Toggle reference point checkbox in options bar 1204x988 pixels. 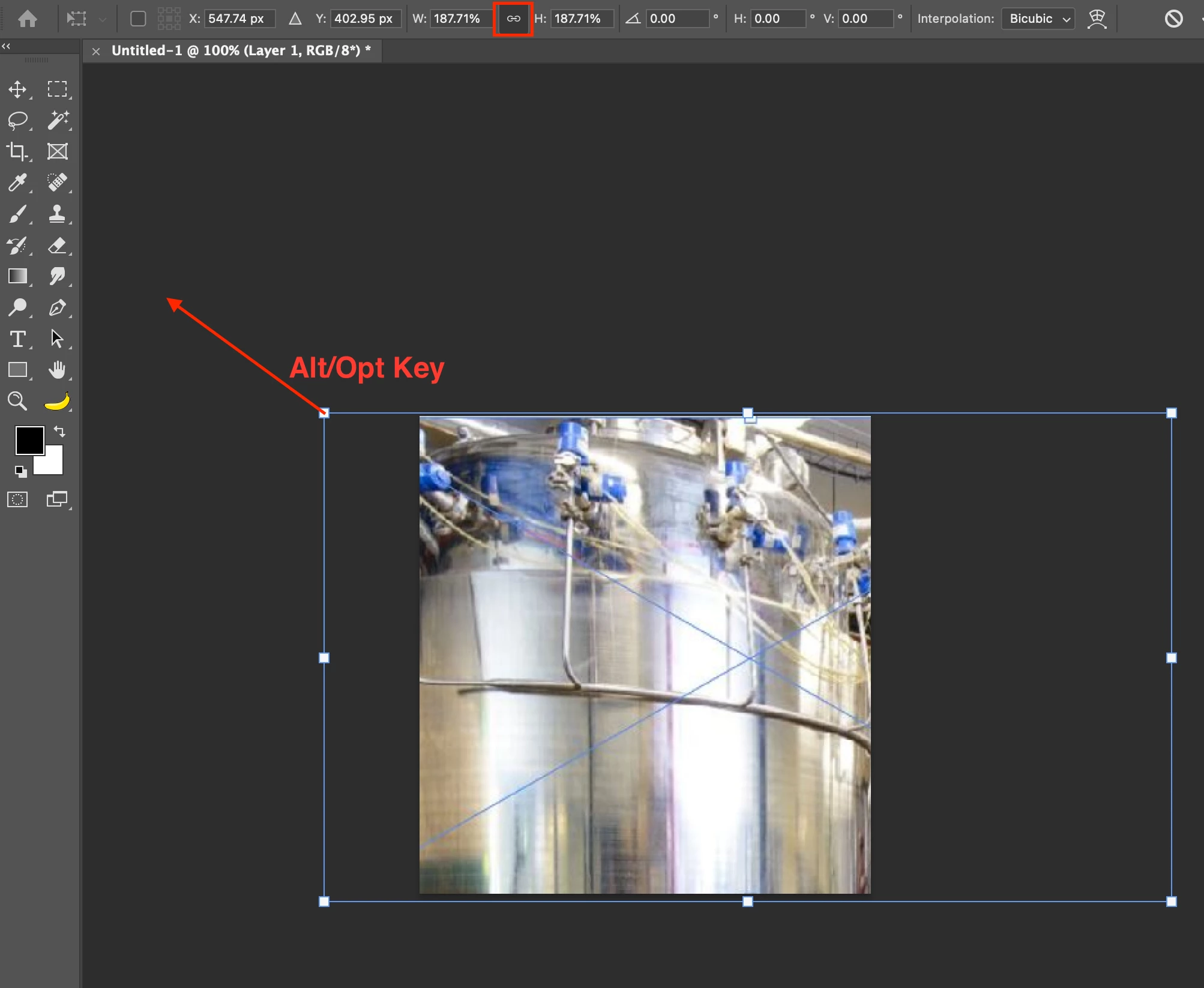(138, 19)
